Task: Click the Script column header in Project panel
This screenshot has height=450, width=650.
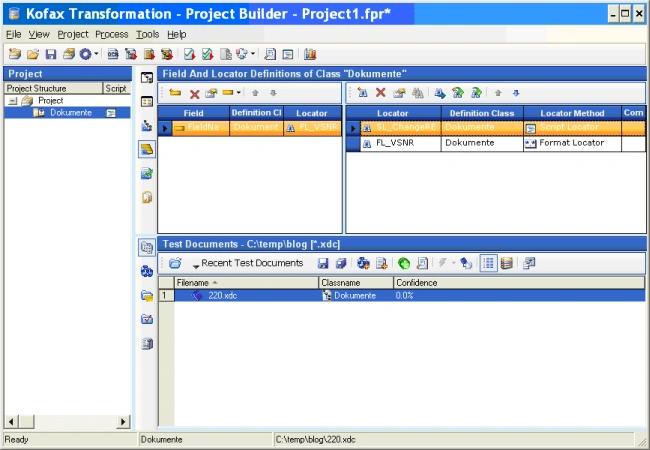Action: (x=117, y=88)
